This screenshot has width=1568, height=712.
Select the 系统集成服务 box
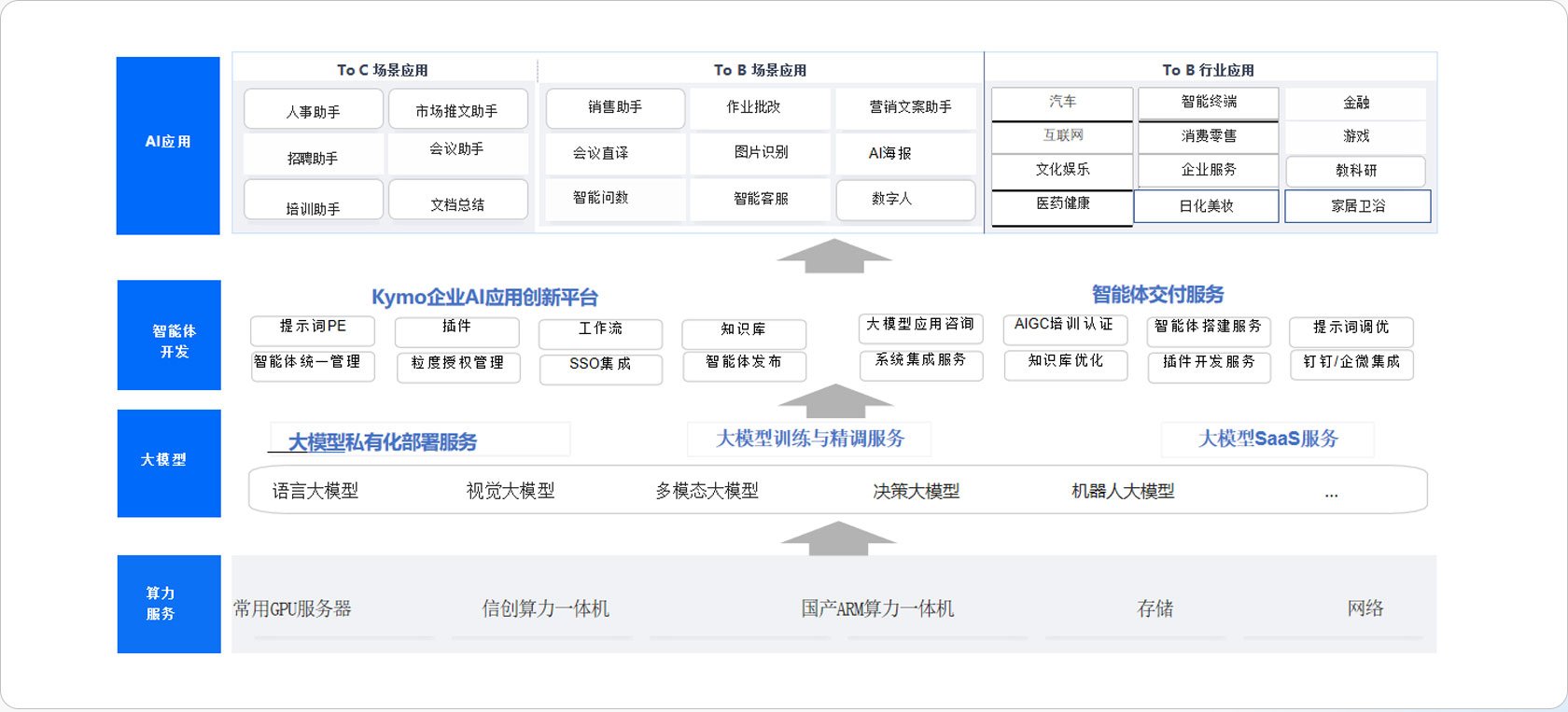click(x=921, y=364)
